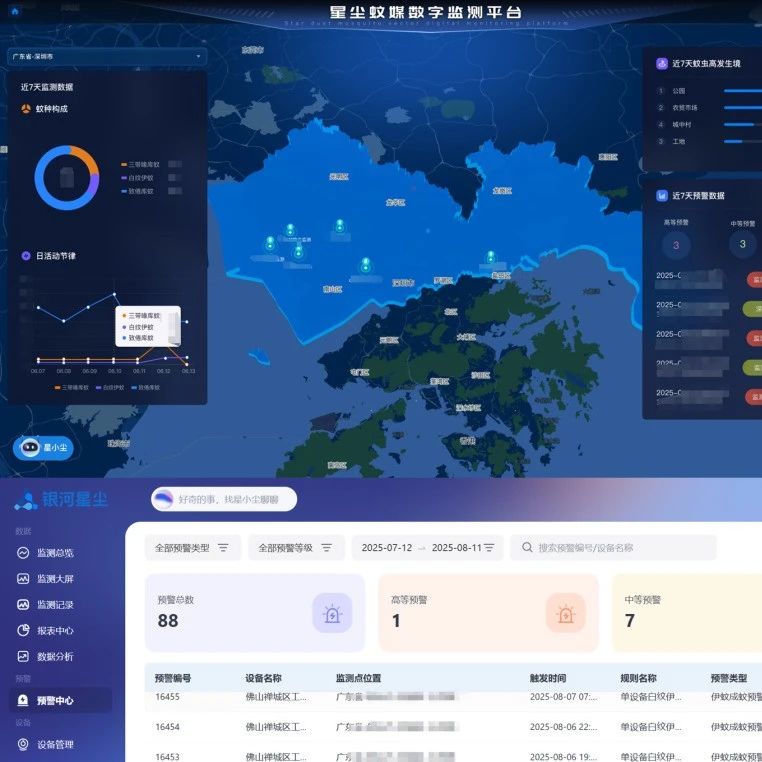Click trigger time 2025-08-07 07:...

click(563, 697)
